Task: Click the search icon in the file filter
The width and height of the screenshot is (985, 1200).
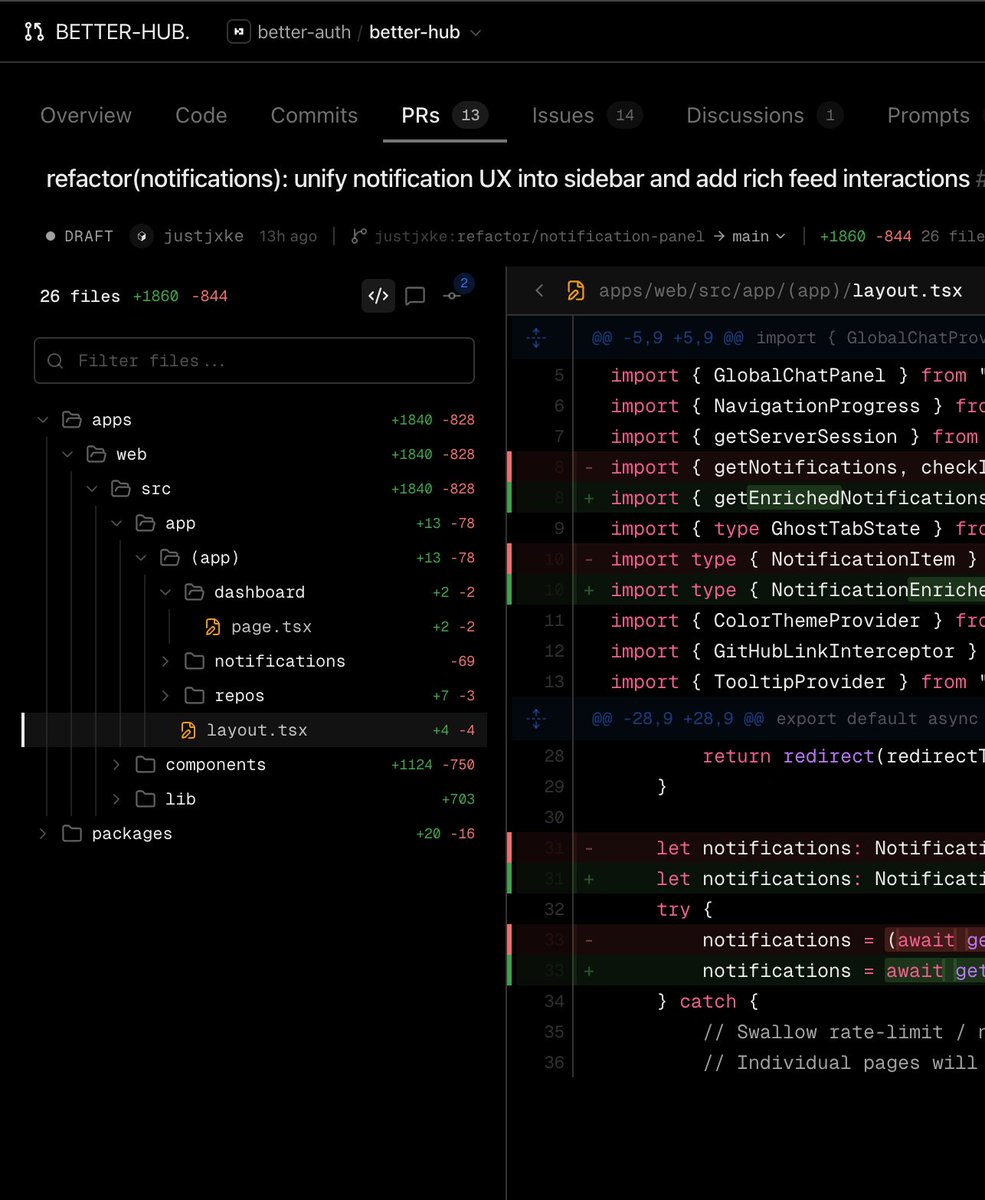Action: coord(56,360)
